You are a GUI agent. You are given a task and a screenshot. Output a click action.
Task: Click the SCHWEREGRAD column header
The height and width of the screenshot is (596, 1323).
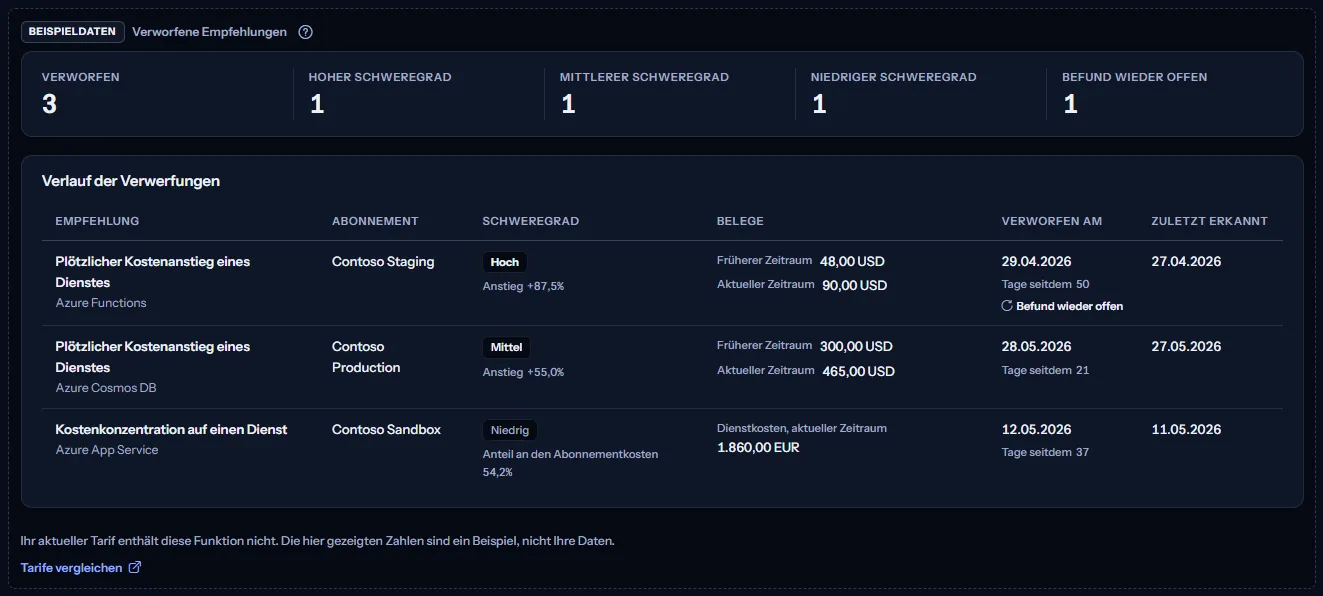(531, 221)
